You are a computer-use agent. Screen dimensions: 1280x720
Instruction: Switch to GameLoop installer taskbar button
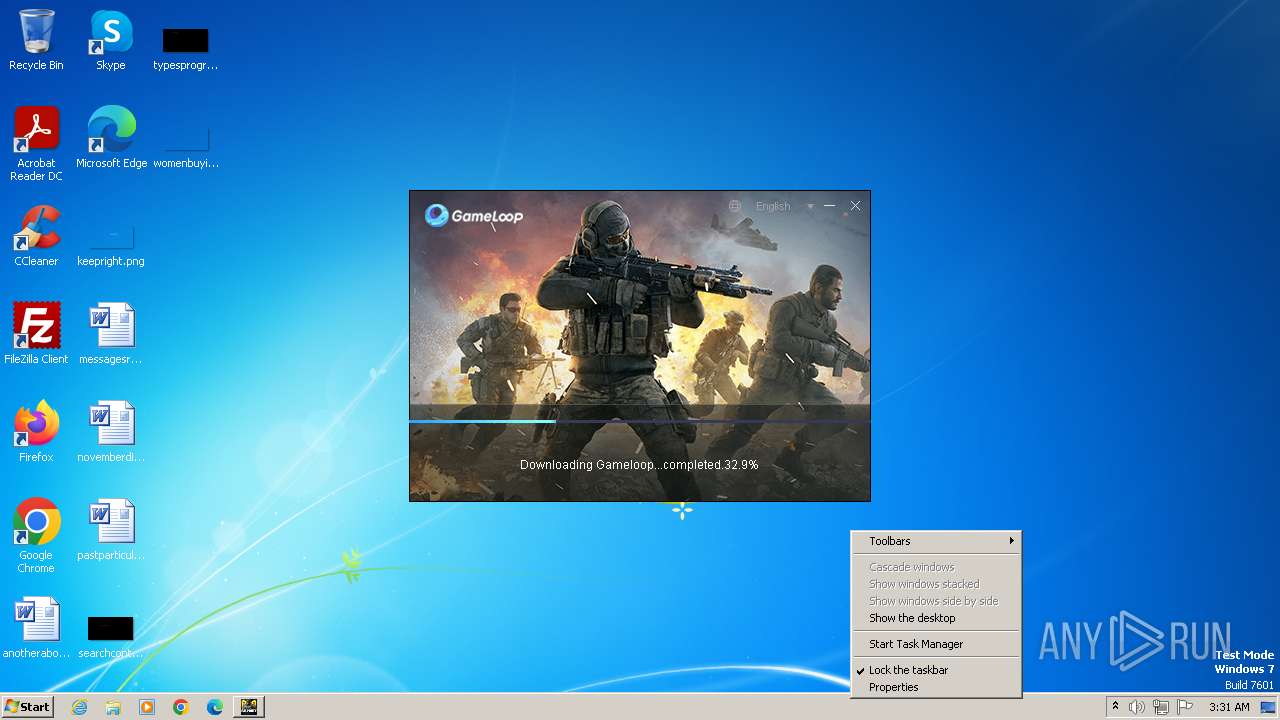point(249,707)
